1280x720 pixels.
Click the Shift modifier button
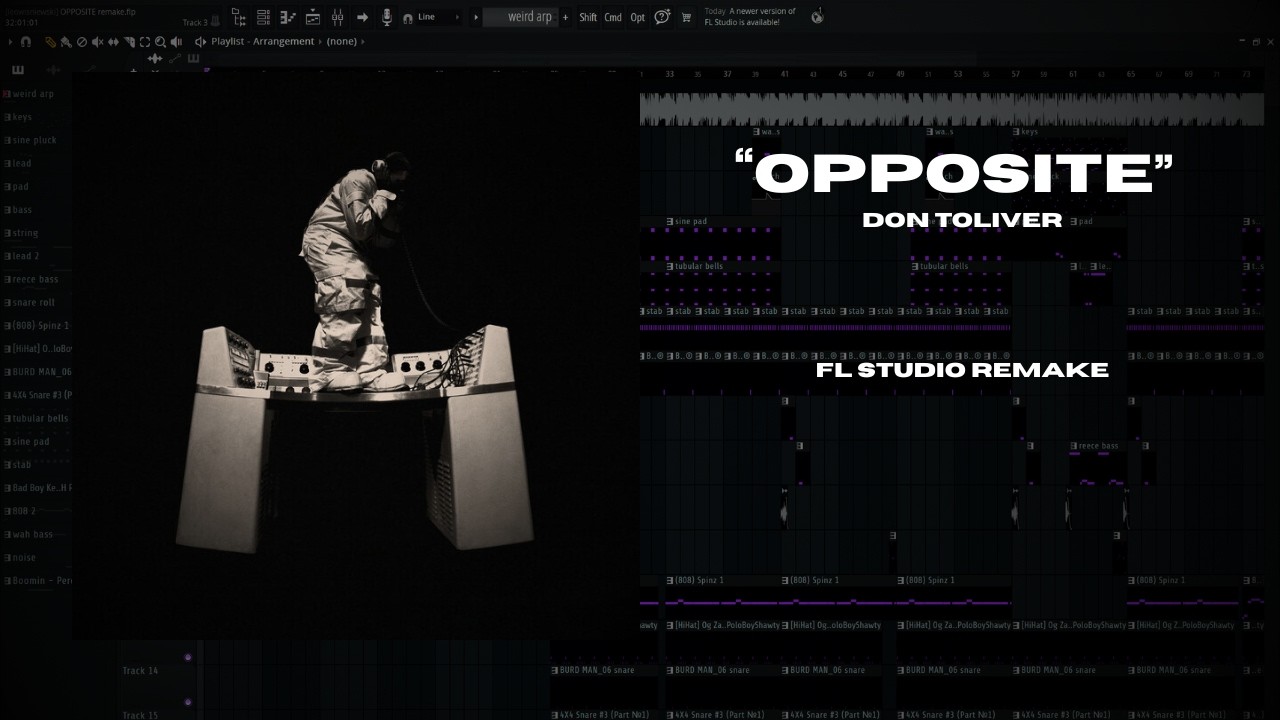588,17
